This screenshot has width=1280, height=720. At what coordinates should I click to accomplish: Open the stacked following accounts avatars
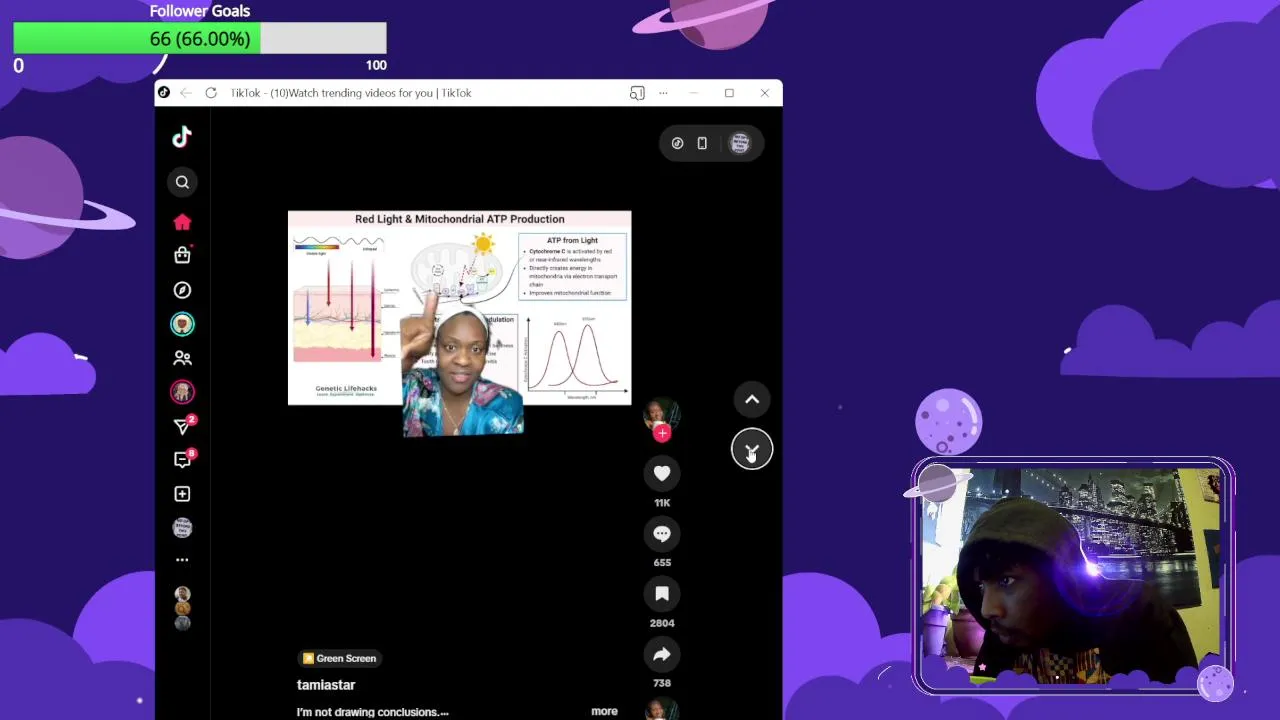coord(182,608)
